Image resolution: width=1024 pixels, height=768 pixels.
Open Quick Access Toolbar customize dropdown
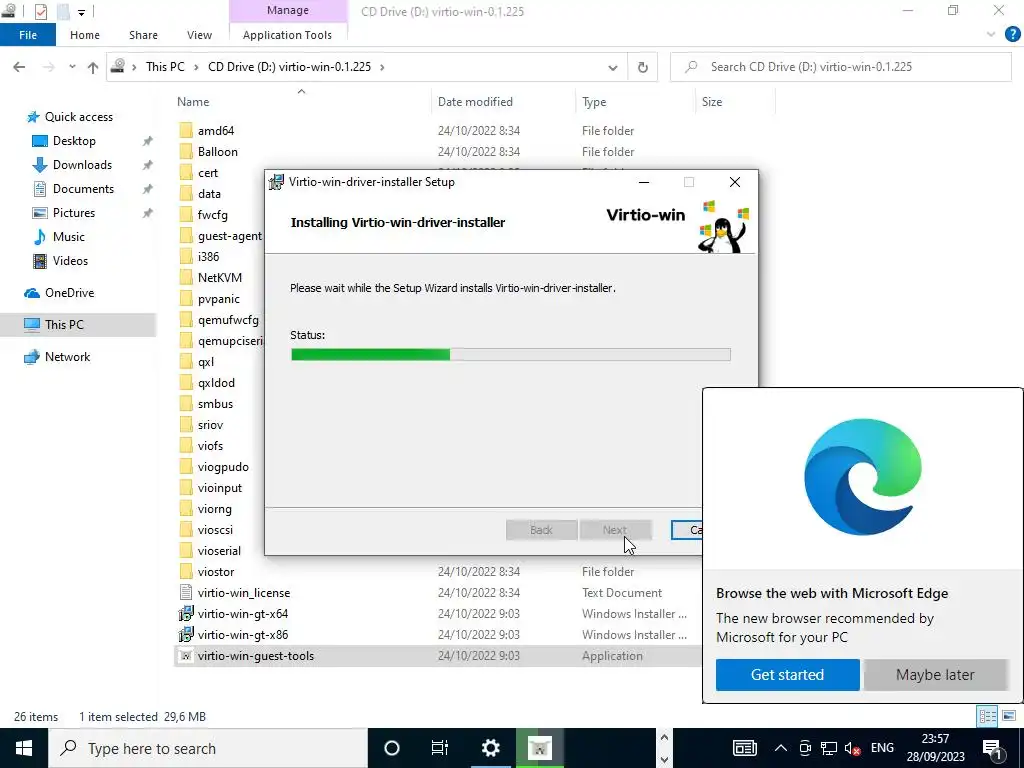coord(81,12)
